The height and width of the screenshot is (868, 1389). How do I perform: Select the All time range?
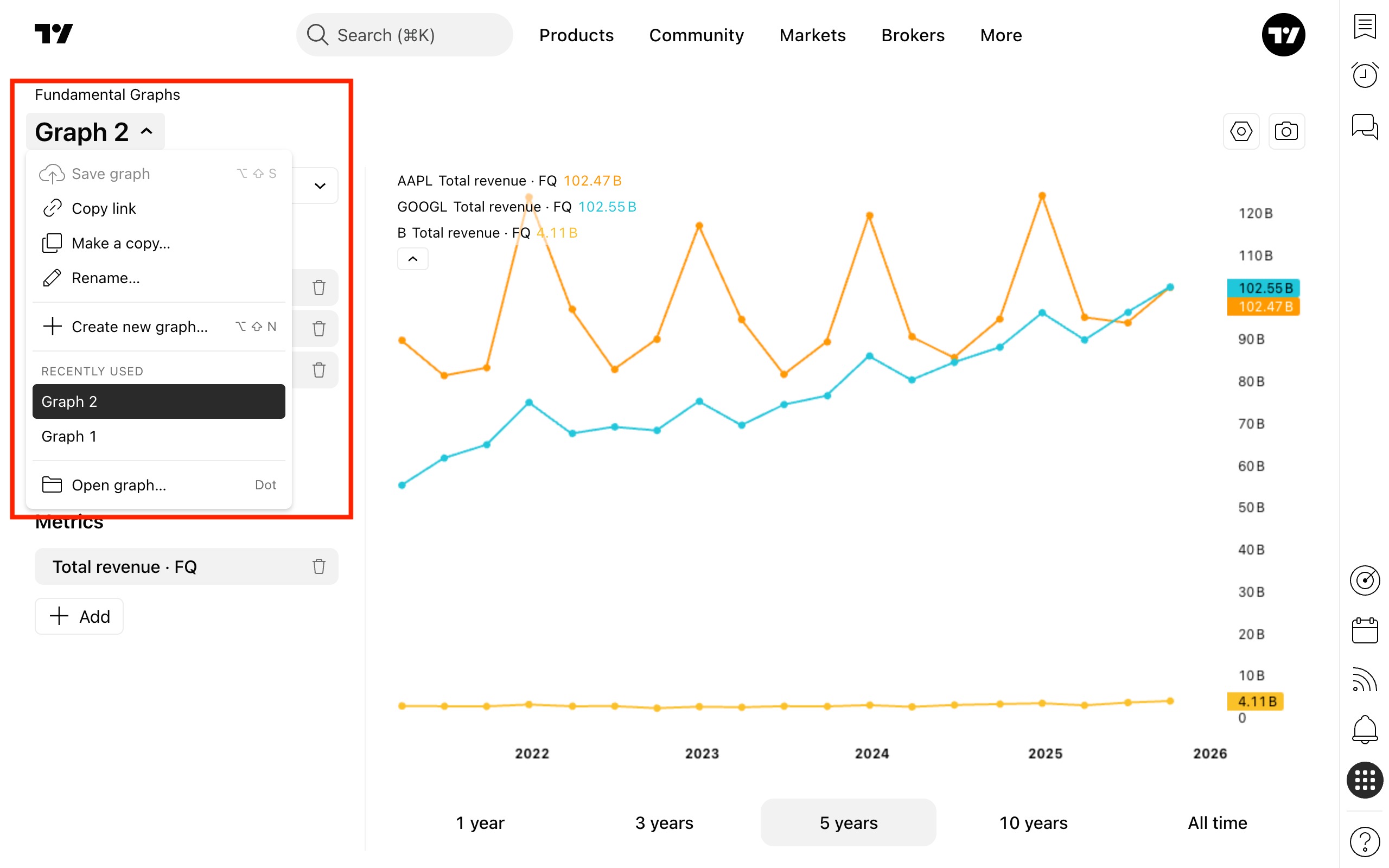click(x=1217, y=822)
